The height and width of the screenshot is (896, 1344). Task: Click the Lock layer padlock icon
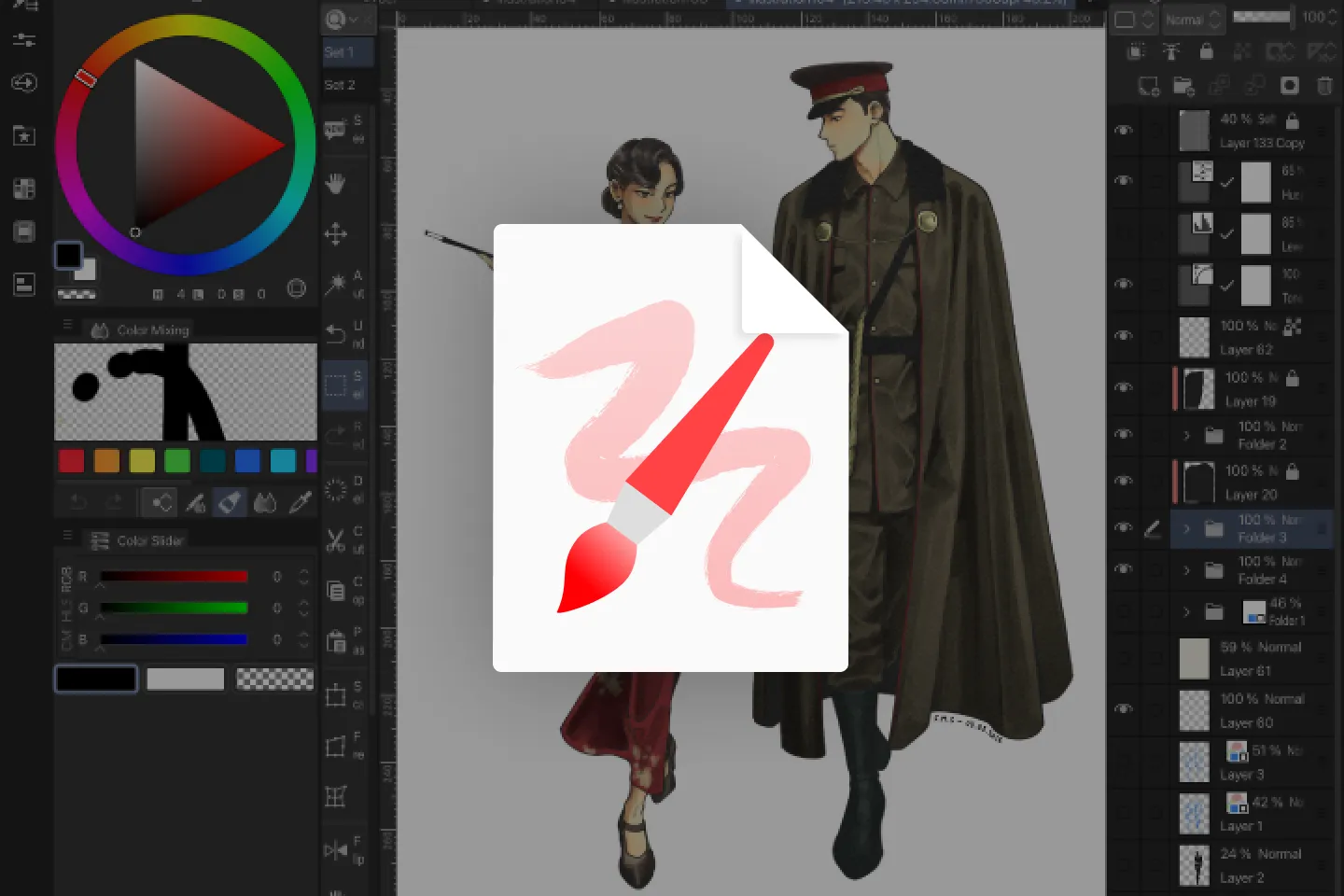1206,51
